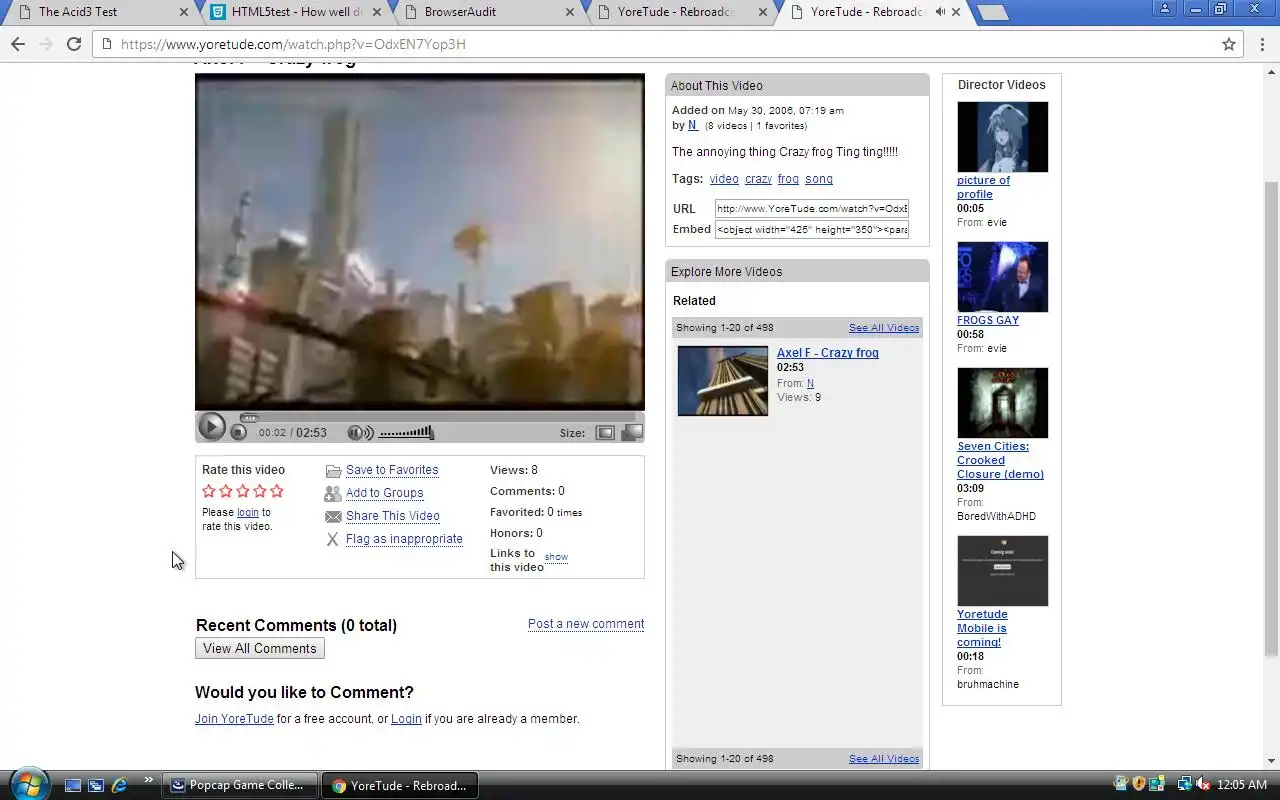Click the X icon beside Flag as inappropriate

(333, 540)
